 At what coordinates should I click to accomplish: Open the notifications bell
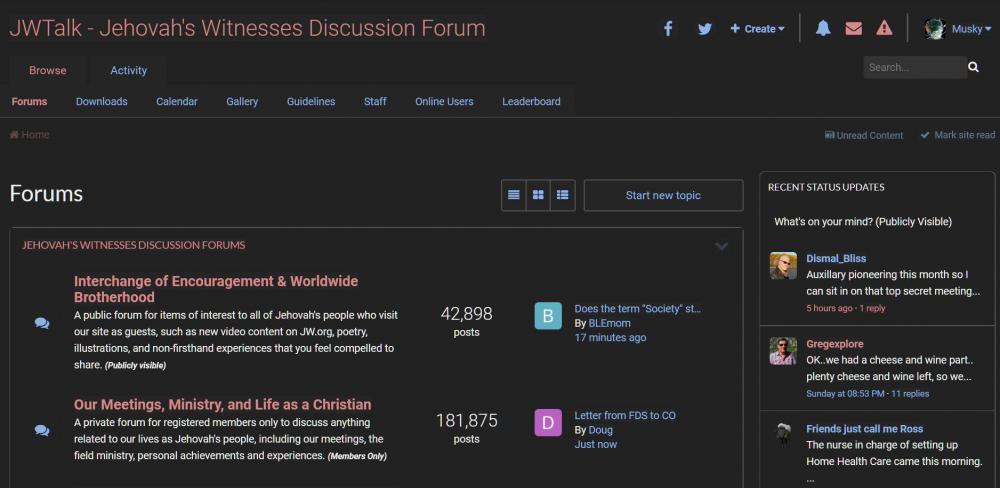click(823, 29)
